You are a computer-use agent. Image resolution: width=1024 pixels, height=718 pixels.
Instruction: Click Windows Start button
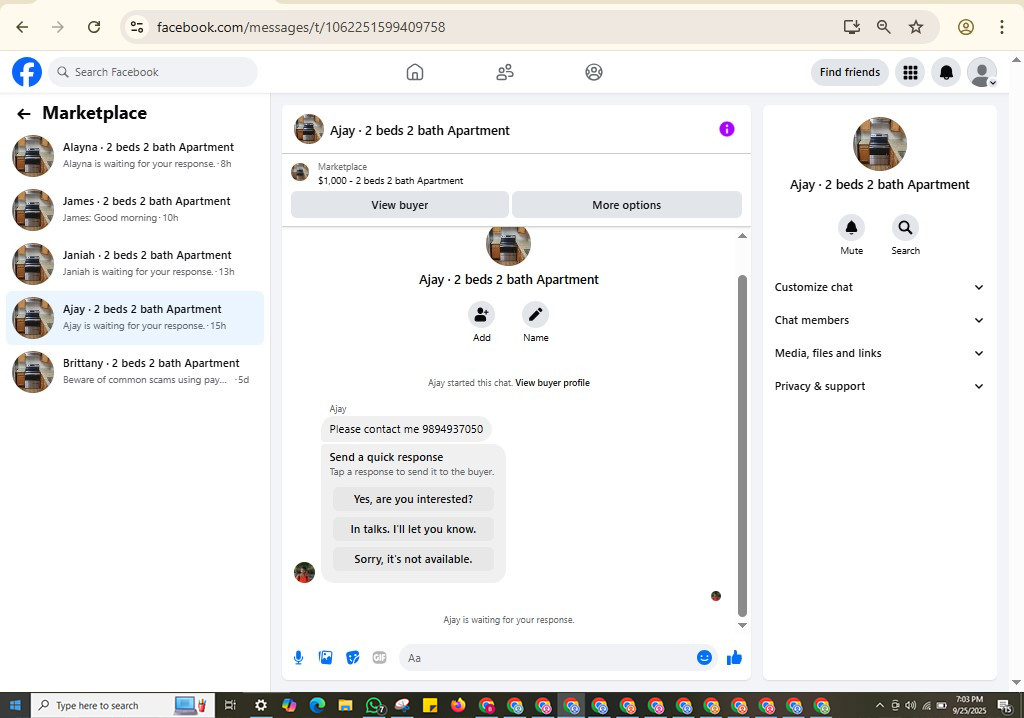click(15, 705)
